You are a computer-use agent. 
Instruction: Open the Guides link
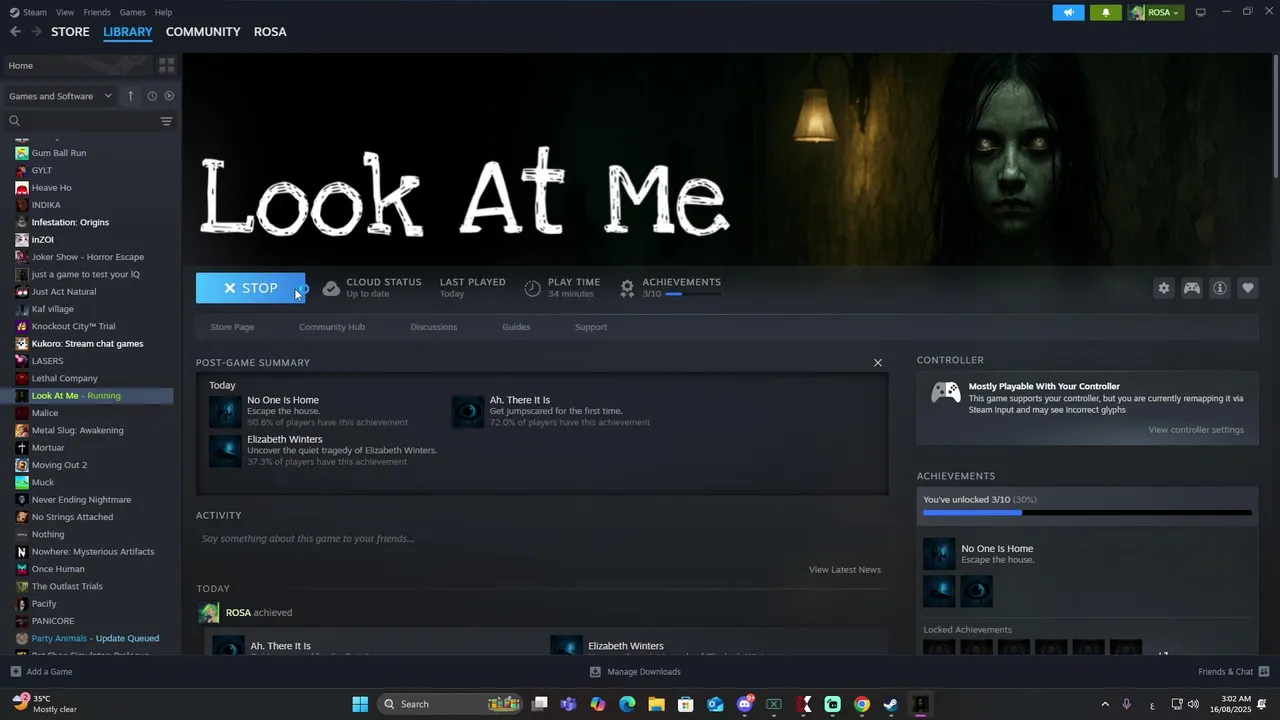click(516, 327)
